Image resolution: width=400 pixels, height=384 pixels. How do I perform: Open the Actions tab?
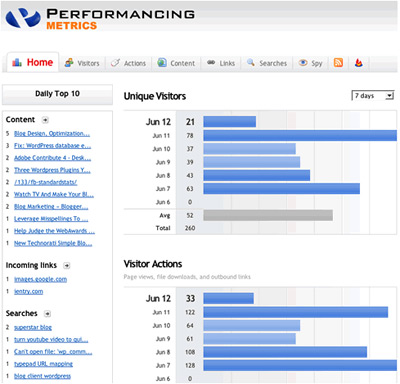pos(129,63)
